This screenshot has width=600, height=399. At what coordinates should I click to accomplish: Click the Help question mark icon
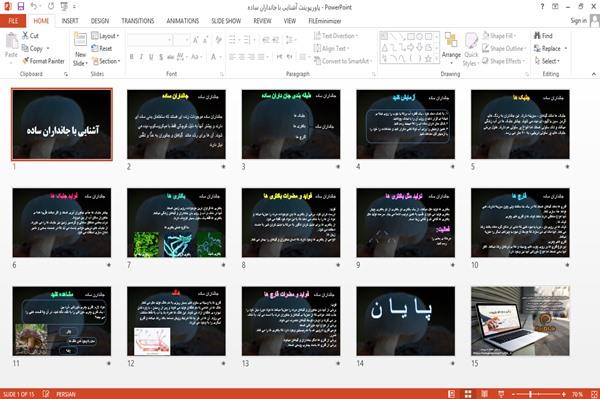point(542,7)
